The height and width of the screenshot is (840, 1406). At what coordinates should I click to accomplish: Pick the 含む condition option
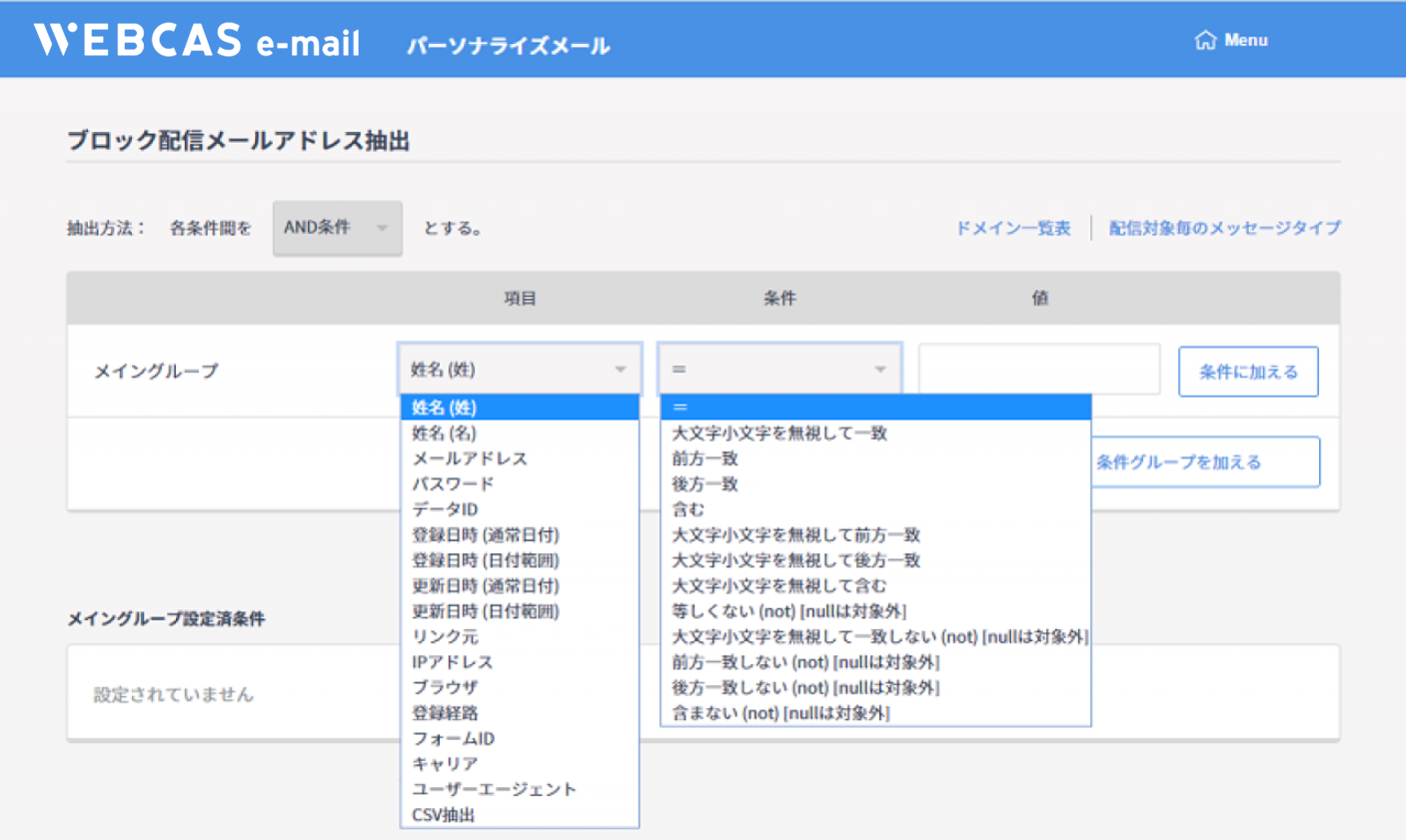(x=875, y=509)
